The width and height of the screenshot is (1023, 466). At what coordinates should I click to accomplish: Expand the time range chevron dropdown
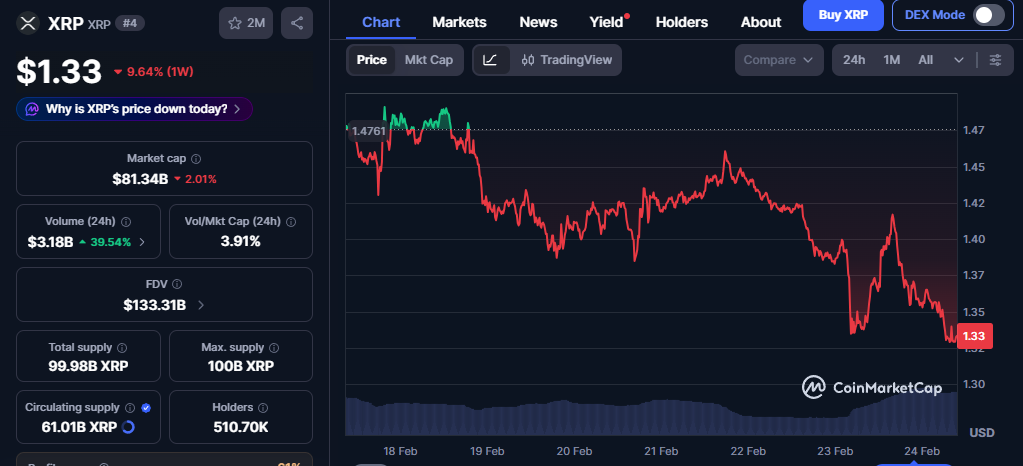959,60
